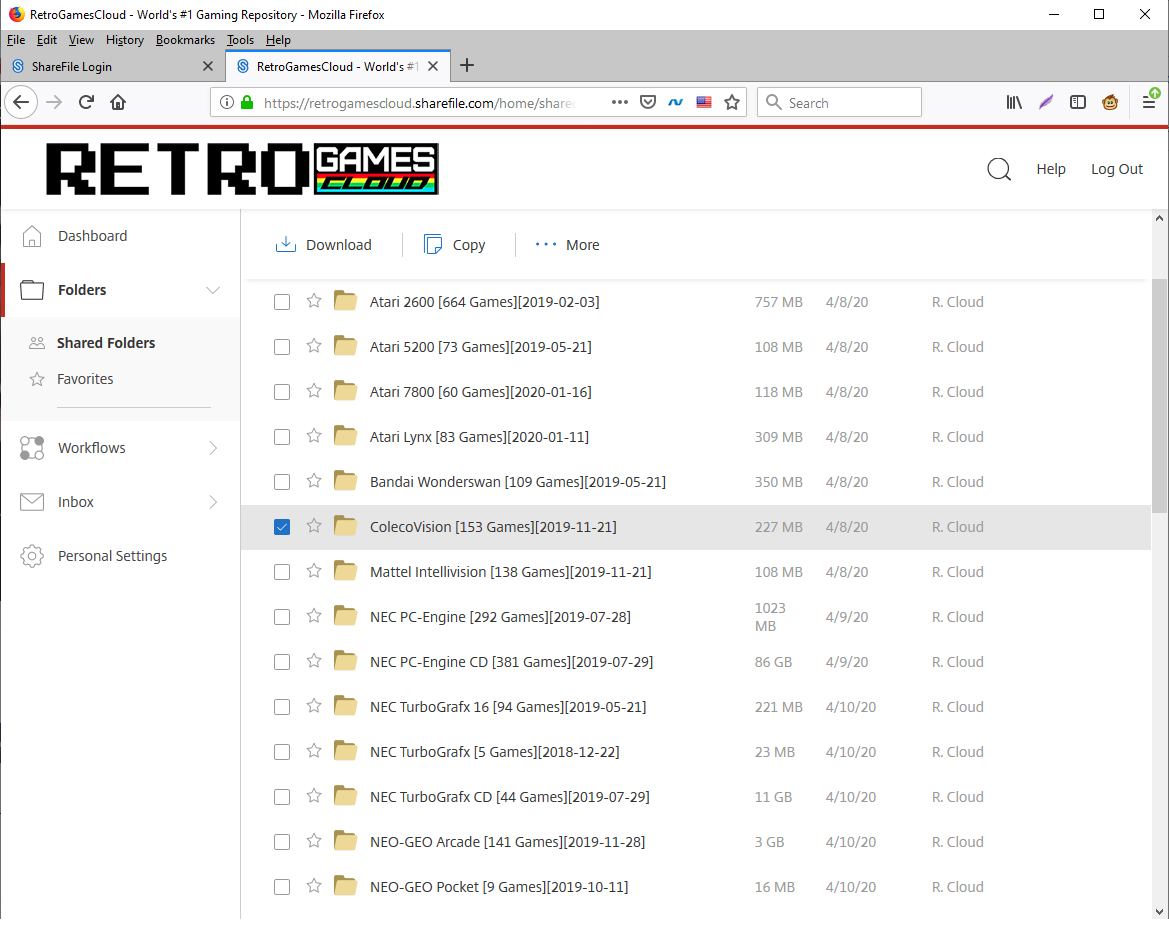Go to the Dashboard page

tap(92, 236)
